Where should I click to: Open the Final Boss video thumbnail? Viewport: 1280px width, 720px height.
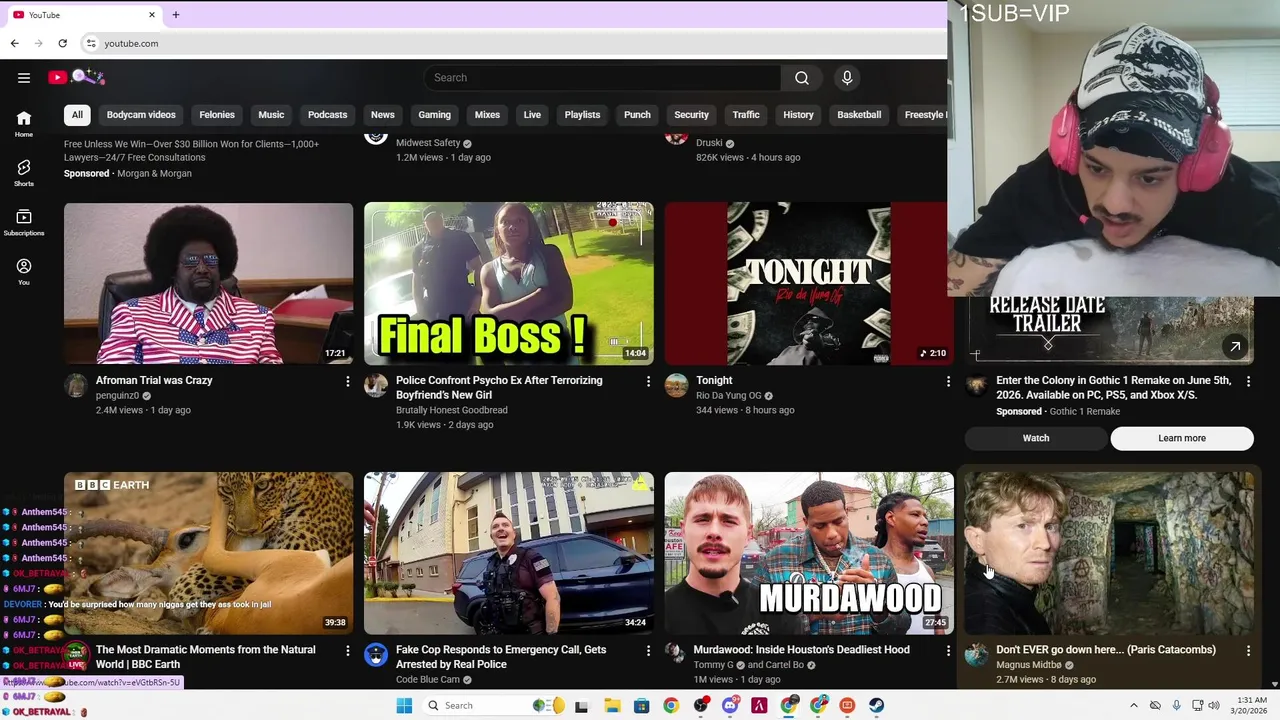pos(509,284)
